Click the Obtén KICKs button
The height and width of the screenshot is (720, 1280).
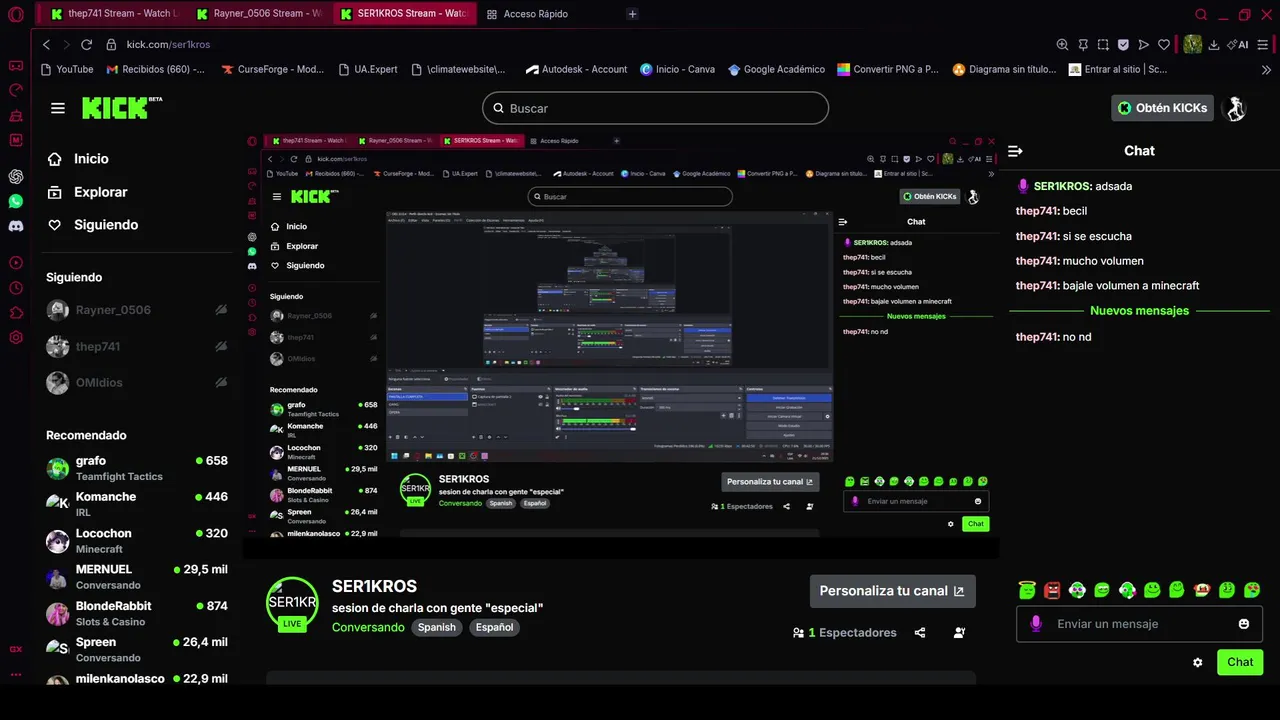(x=1162, y=108)
